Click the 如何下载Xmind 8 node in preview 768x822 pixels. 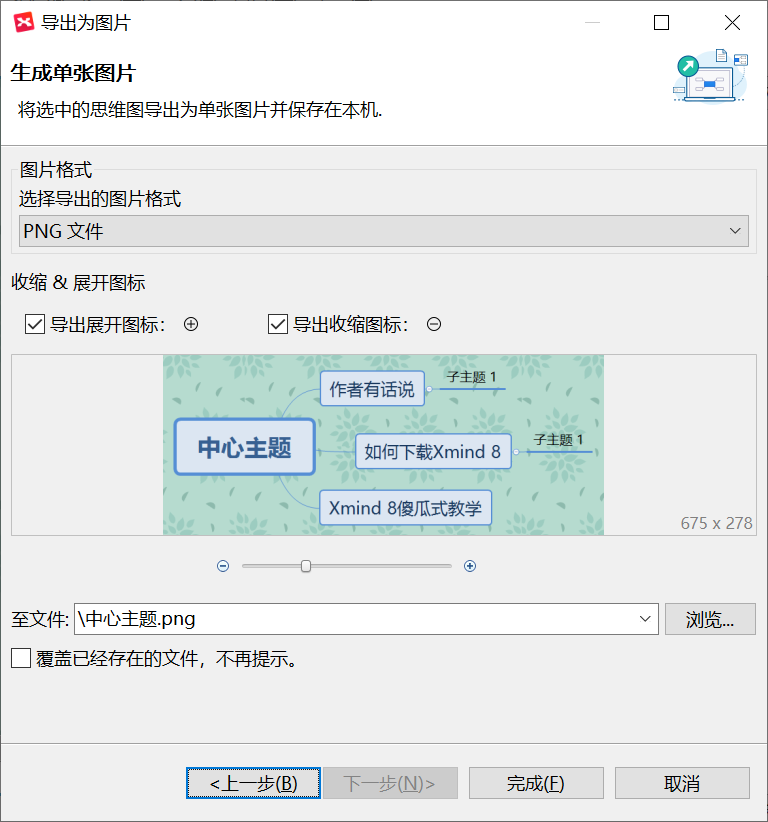pyautogui.click(x=433, y=451)
